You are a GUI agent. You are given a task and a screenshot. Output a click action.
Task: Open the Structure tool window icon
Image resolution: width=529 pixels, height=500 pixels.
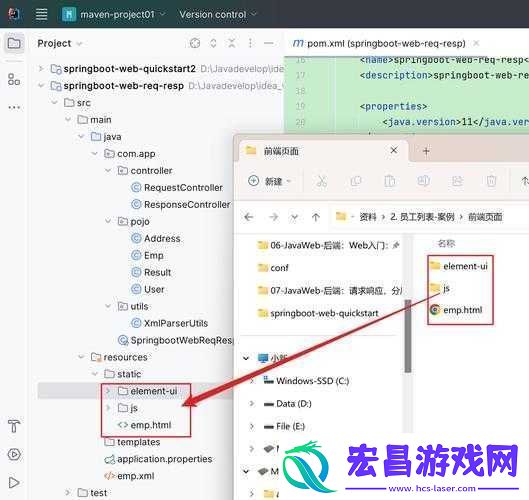click(x=14, y=79)
